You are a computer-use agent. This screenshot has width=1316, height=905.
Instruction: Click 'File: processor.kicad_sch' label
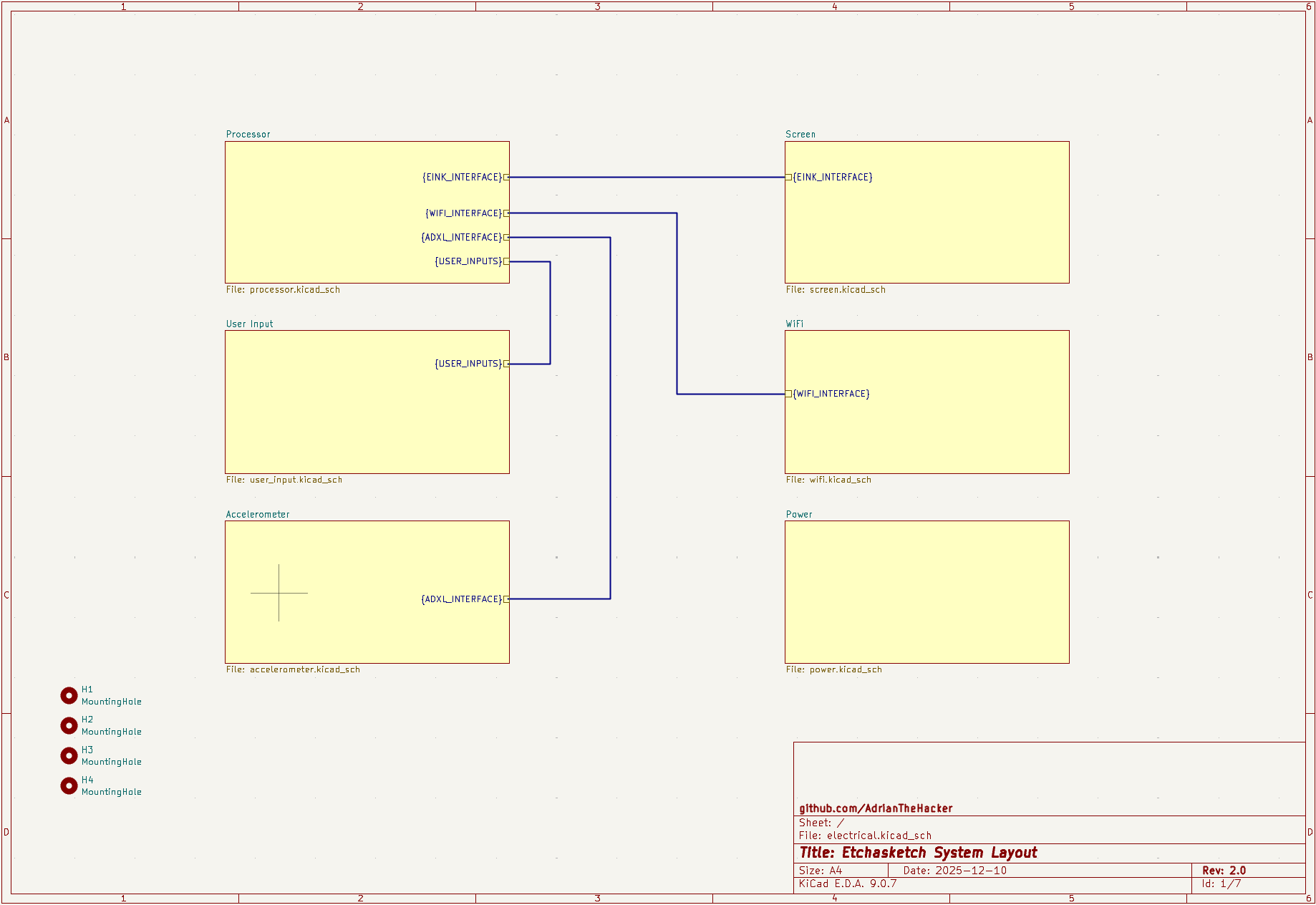[x=283, y=290]
